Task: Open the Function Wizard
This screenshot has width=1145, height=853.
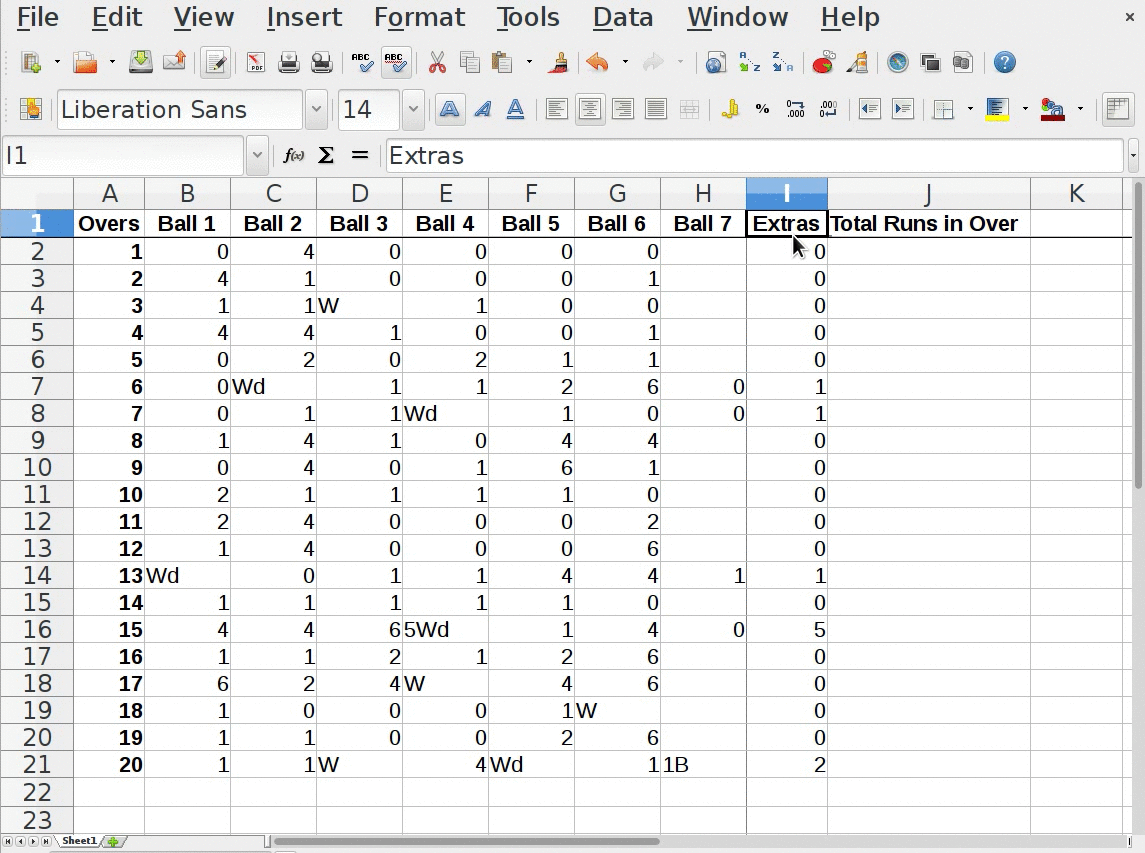Action: click(293, 156)
